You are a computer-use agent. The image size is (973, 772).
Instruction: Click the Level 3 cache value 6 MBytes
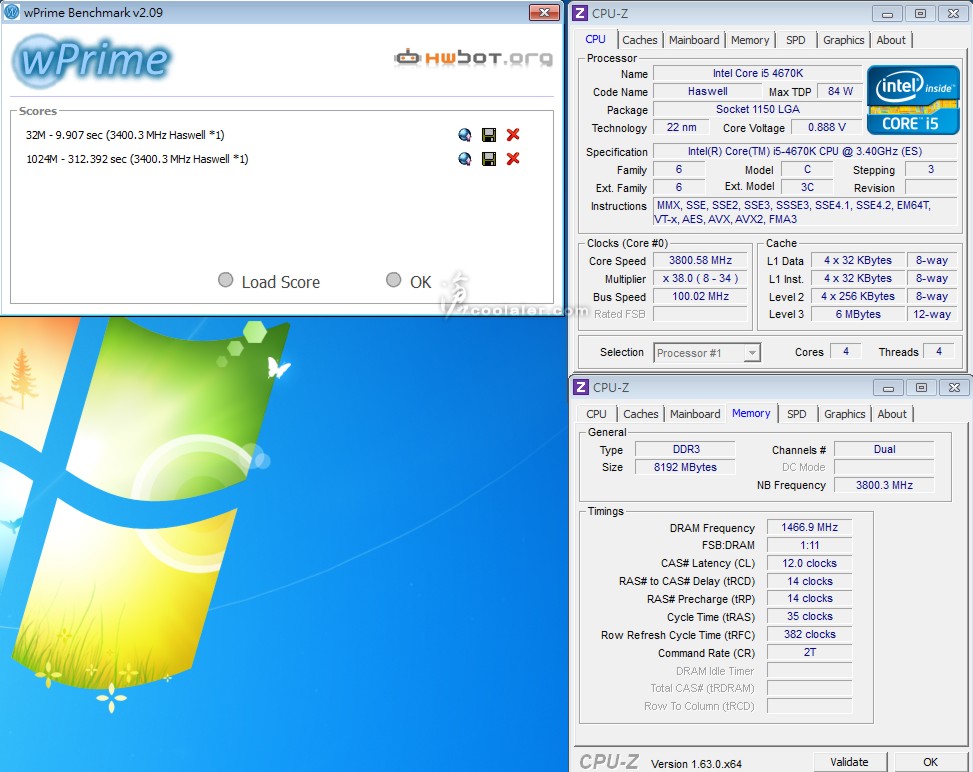pyautogui.click(x=858, y=314)
